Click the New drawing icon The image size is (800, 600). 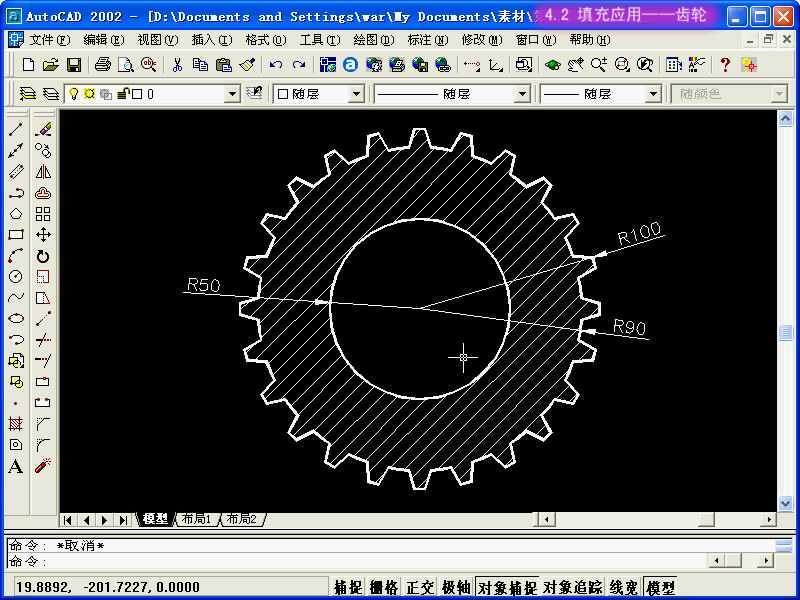(x=29, y=65)
